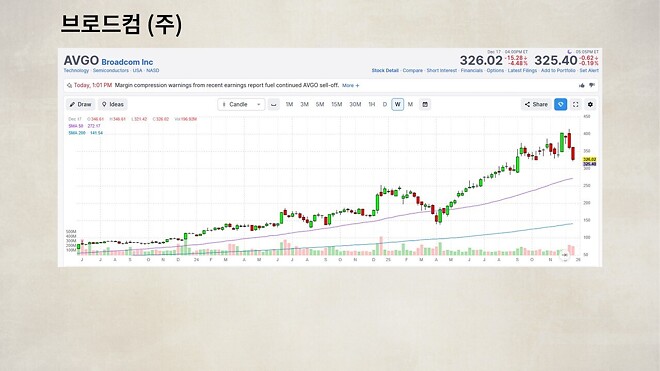Viewport: 660px width, 371px height.
Task: Open the Options link
Action: click(x=495, y=70)
